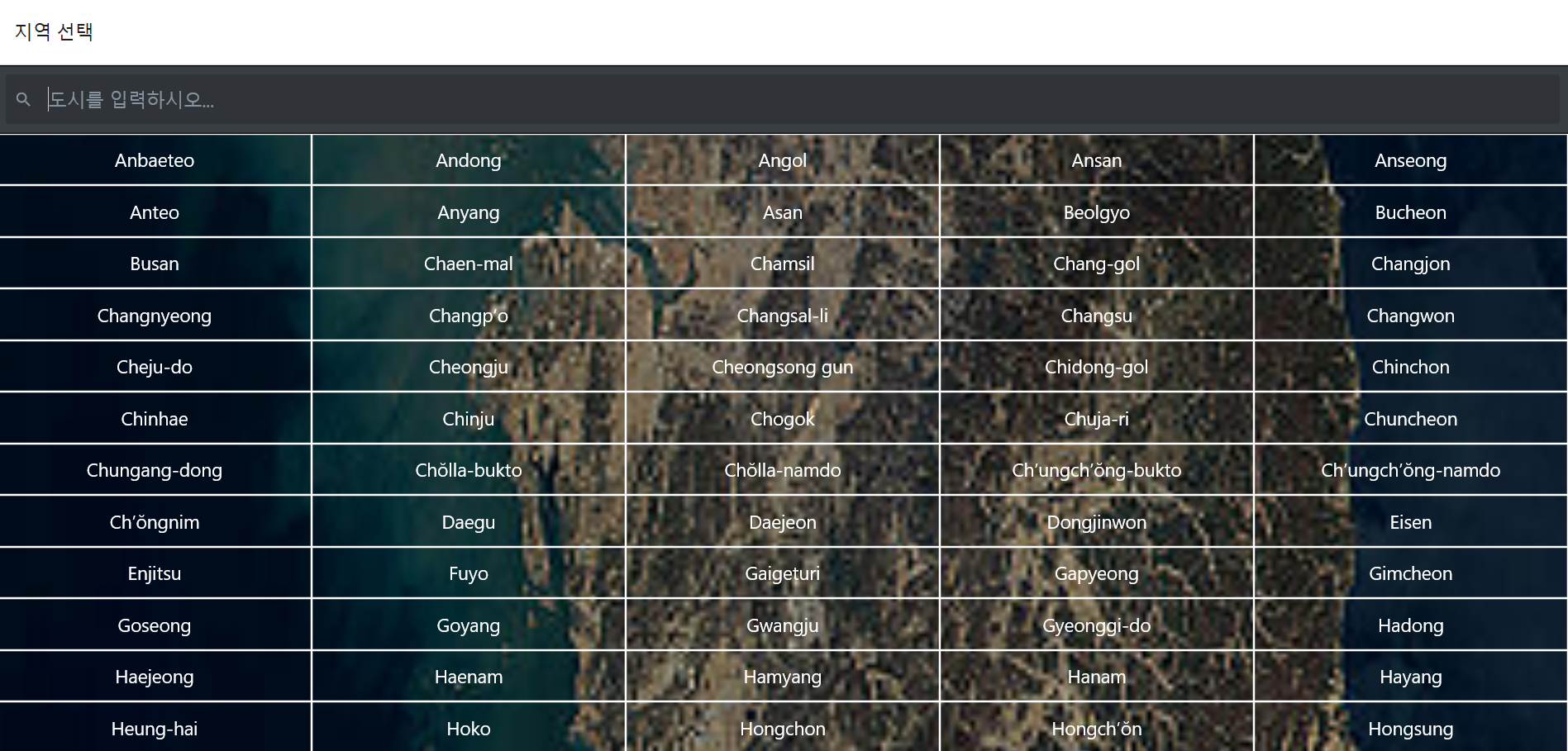The image size is (1568, 751).
Task: Select Anyang from the cities
Action: pos(469,212)
